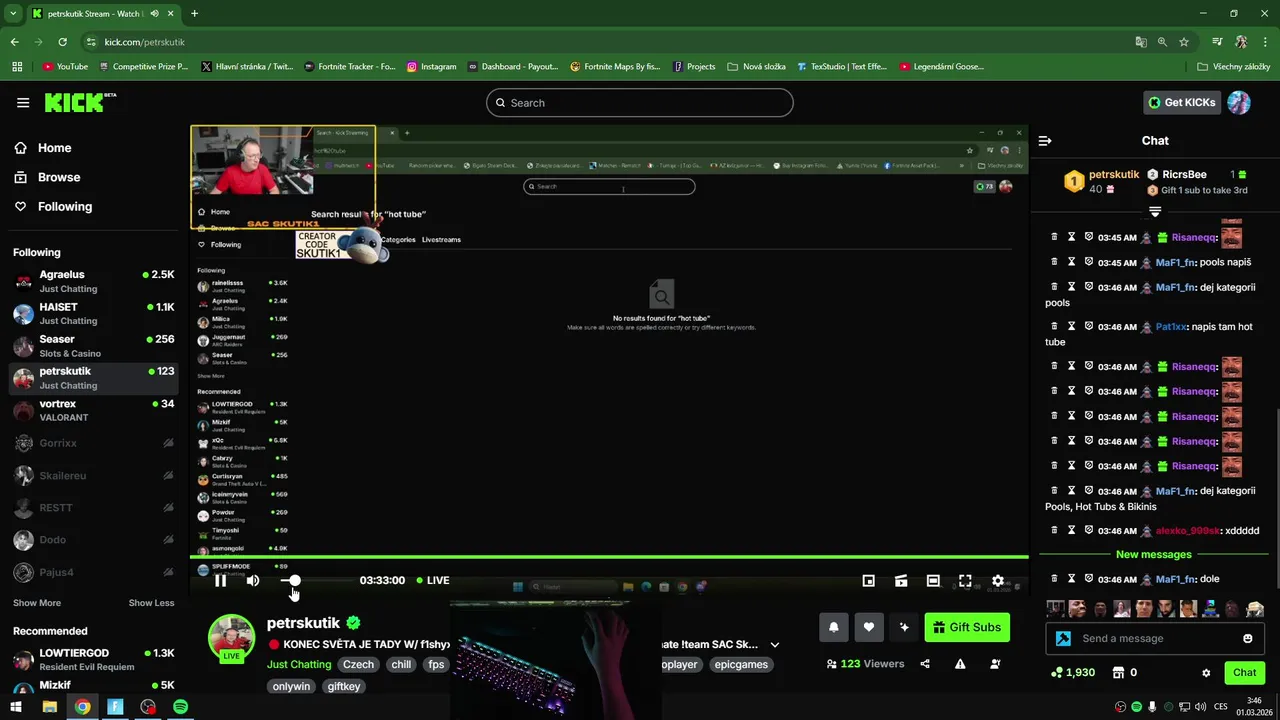Image resolution: width=1280 pixels, height=720 pixels.
Task: Collapse list with Show Less
Action: click(x=151, y=603)
